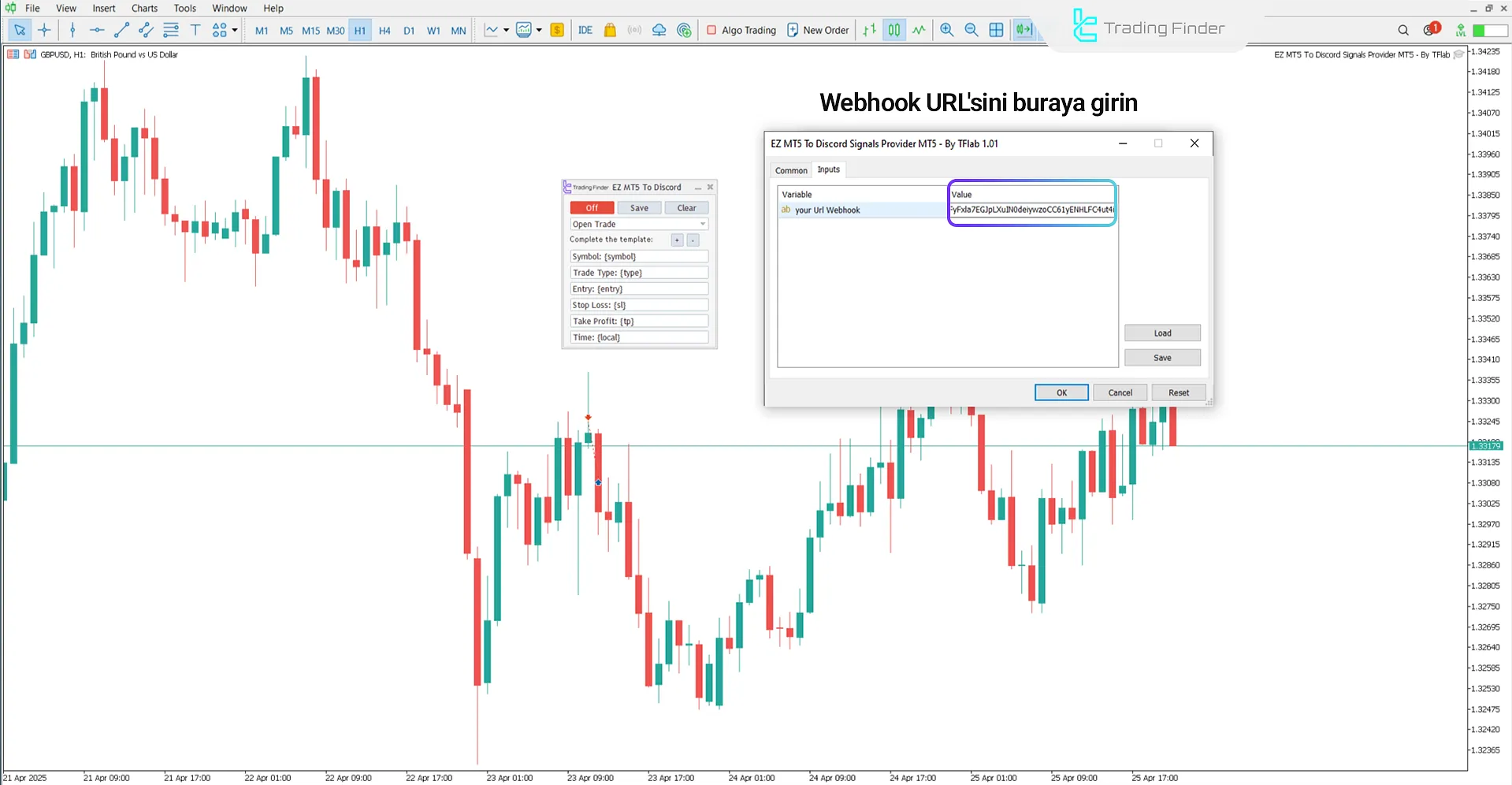Open the search magnifier icon

pos(1403,30)
